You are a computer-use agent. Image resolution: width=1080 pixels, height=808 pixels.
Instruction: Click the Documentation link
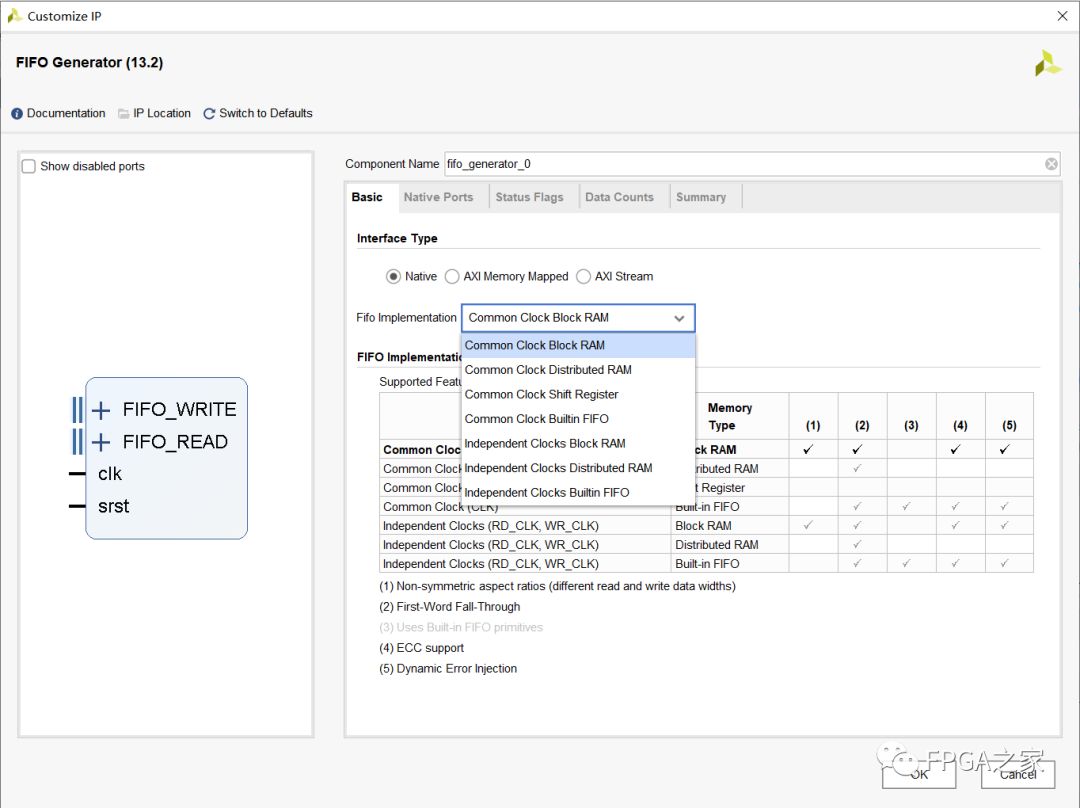(66, 113)
